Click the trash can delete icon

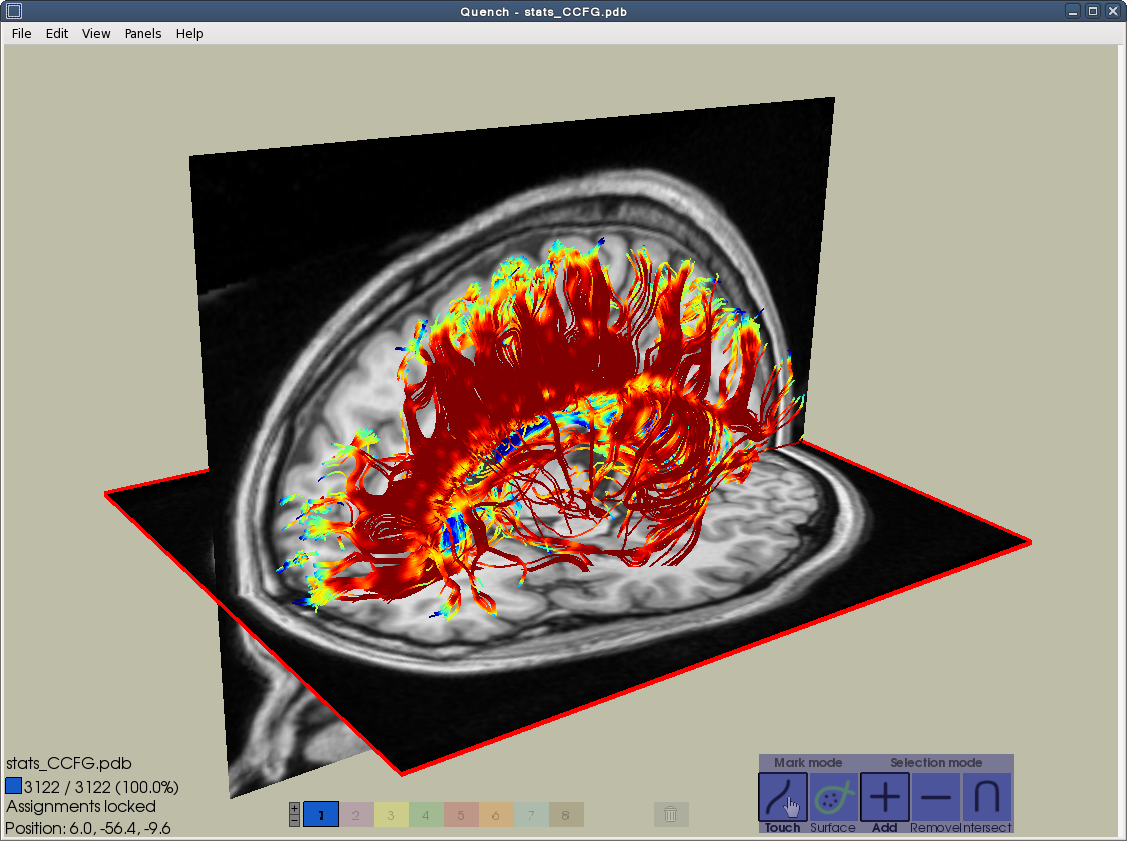coord(671,814)
